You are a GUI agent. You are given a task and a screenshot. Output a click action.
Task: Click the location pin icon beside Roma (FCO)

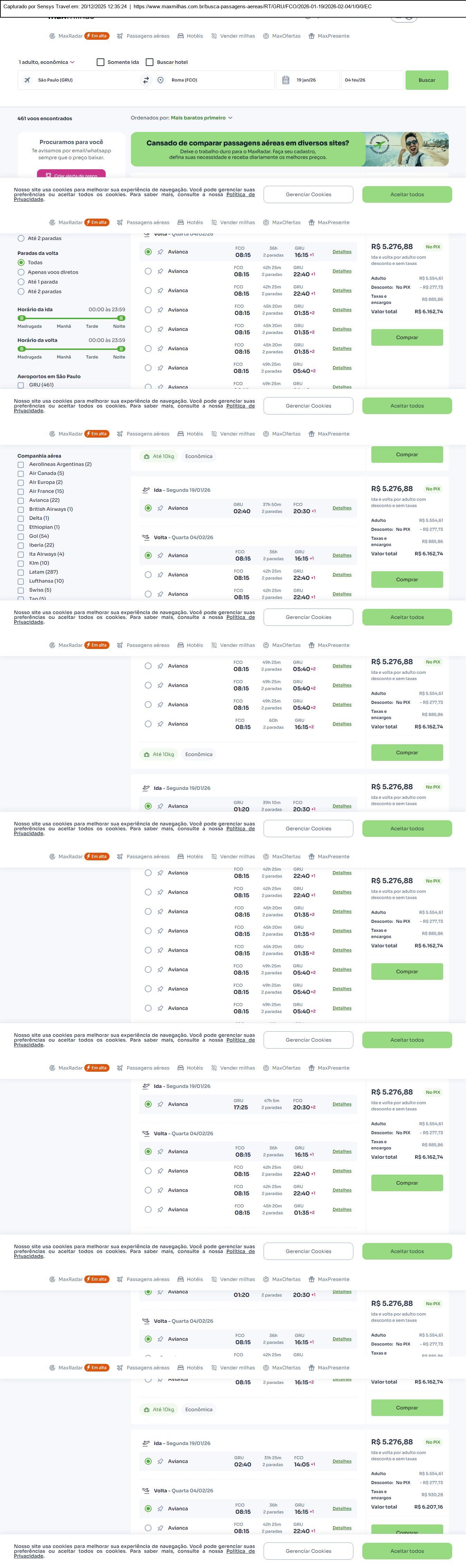tap(160, 80)
